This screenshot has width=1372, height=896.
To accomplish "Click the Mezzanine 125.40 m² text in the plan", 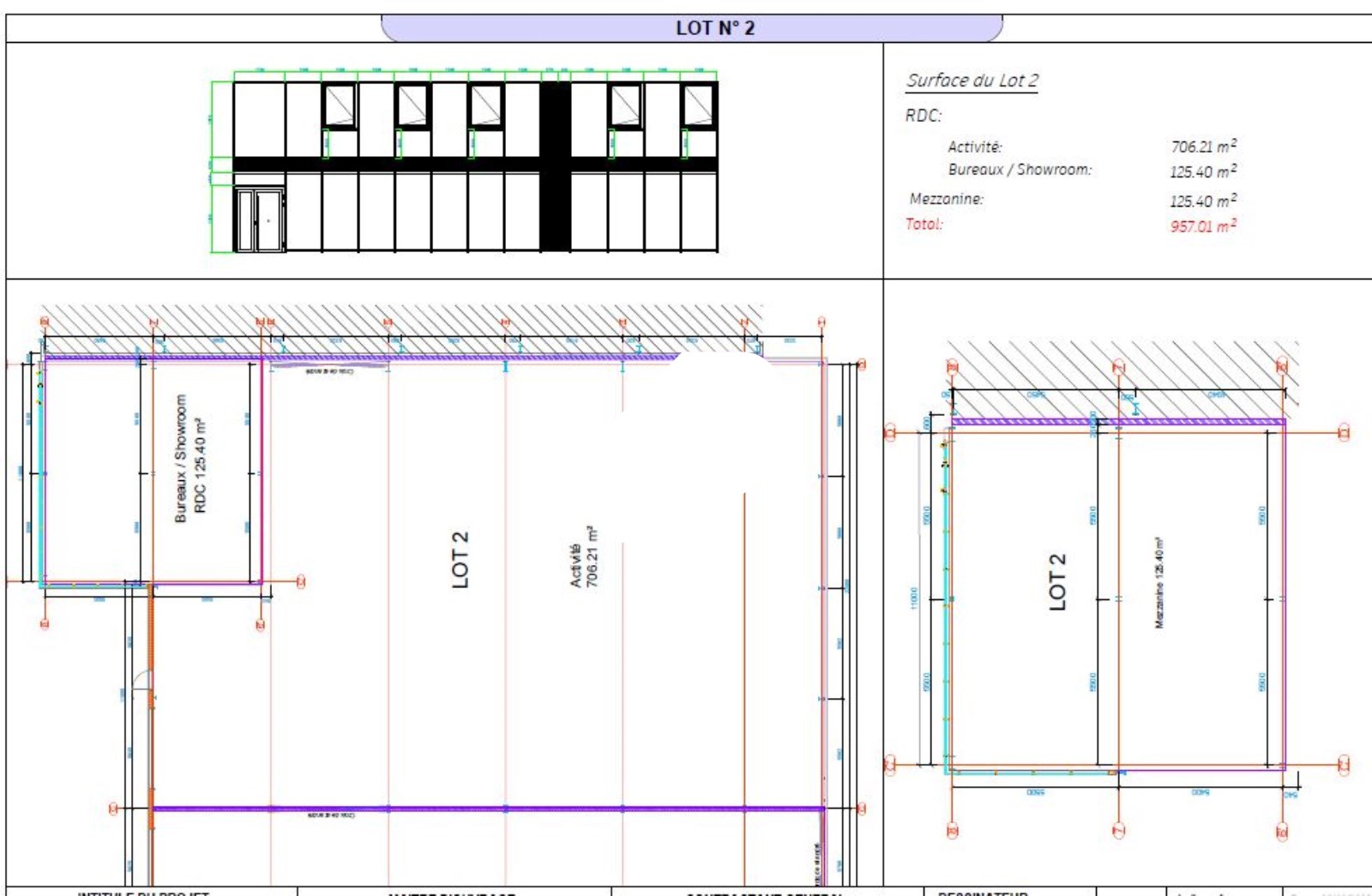I will point(1159,583).
